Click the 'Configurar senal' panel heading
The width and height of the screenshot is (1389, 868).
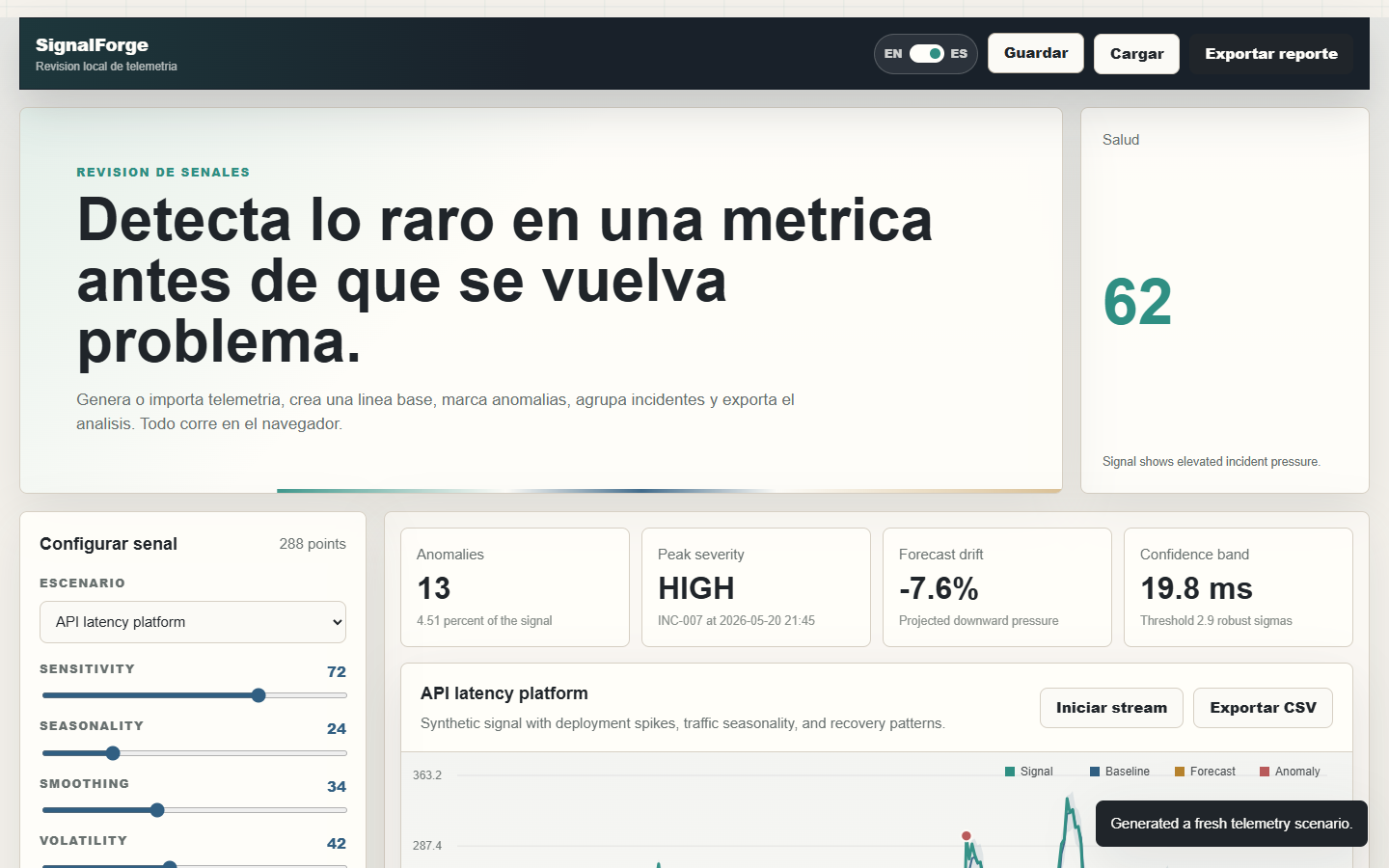pyautogui.click(x=108, y=544)
